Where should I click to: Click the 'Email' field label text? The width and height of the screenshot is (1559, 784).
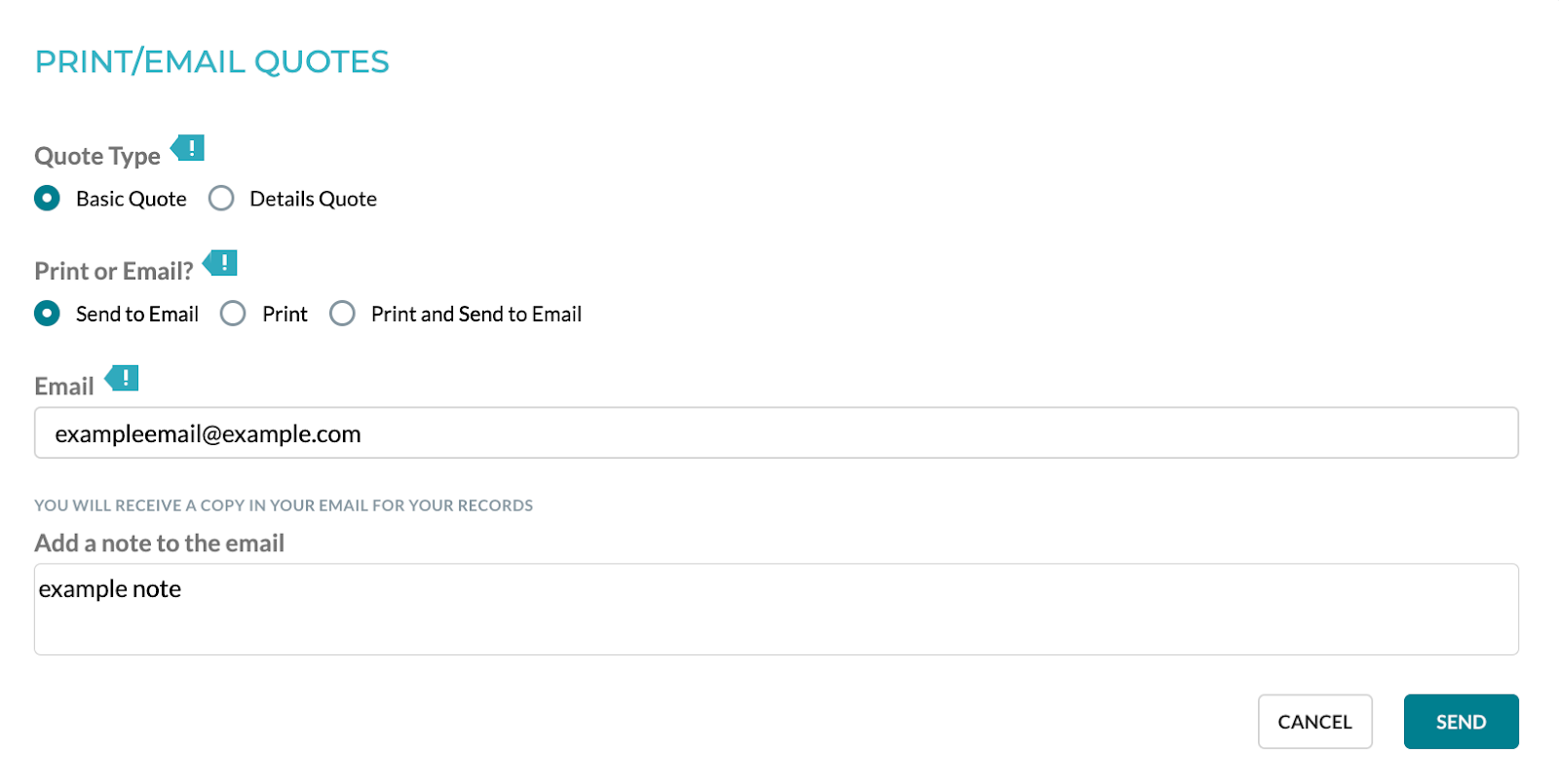click(x=64, y=387)
